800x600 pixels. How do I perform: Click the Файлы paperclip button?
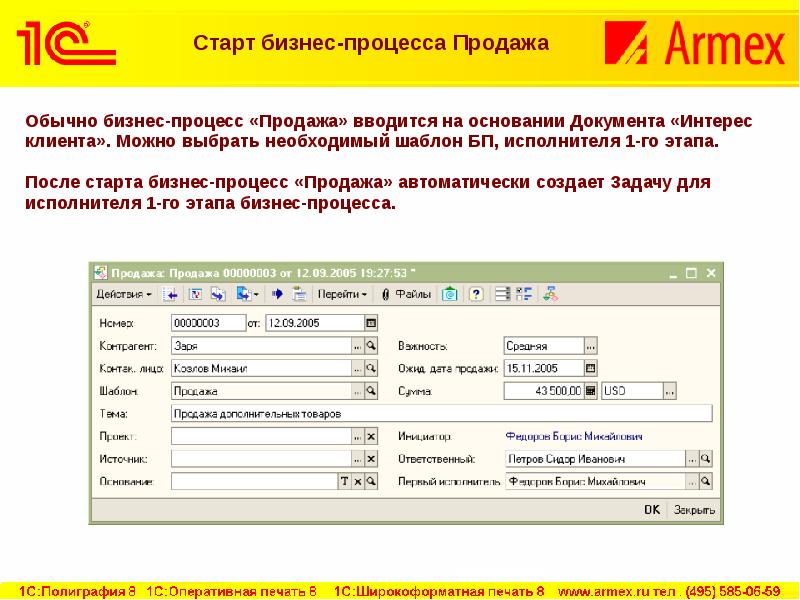(405, 295)
